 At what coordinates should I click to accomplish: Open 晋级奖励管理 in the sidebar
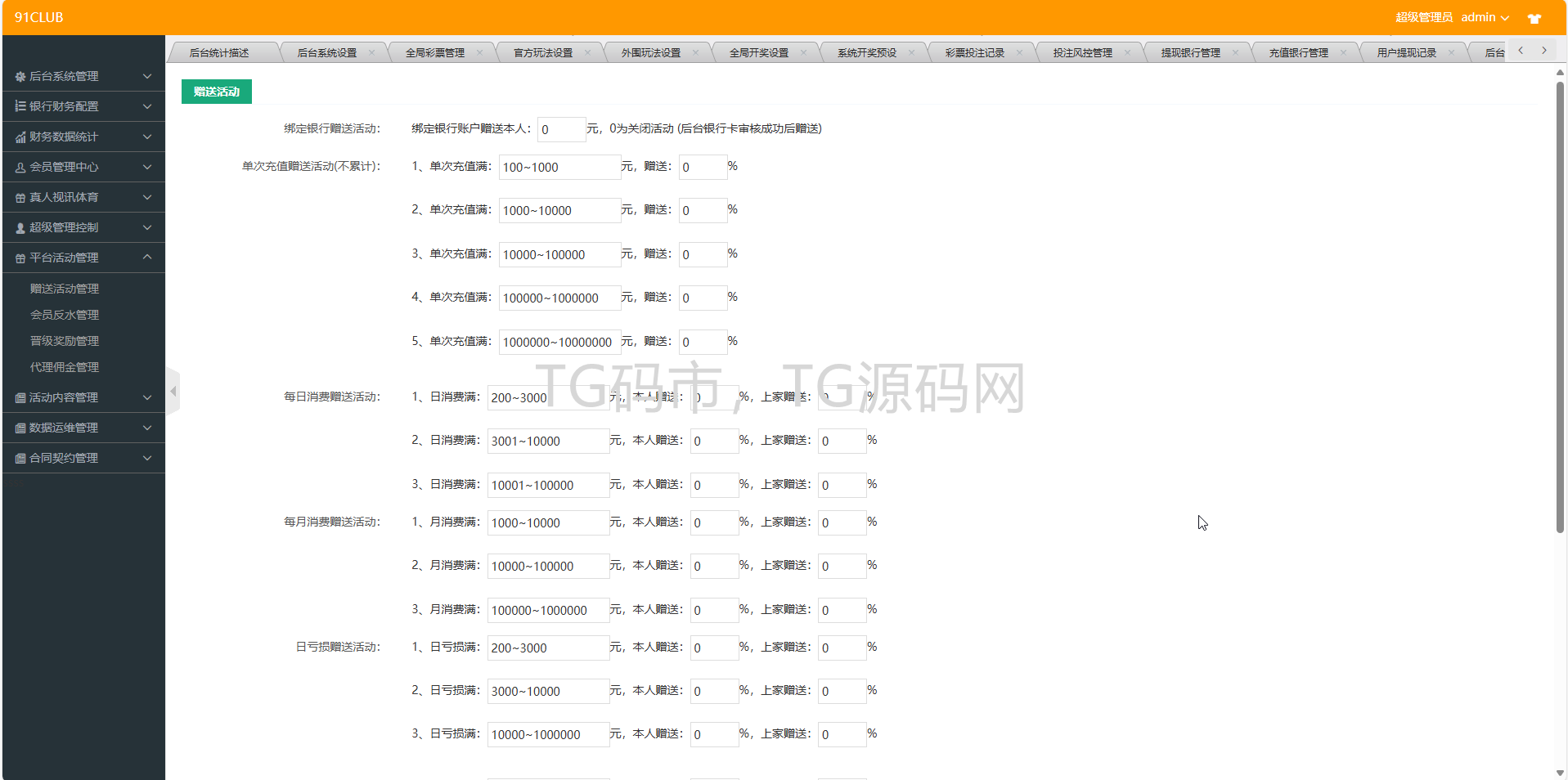(x=65, y=341)
